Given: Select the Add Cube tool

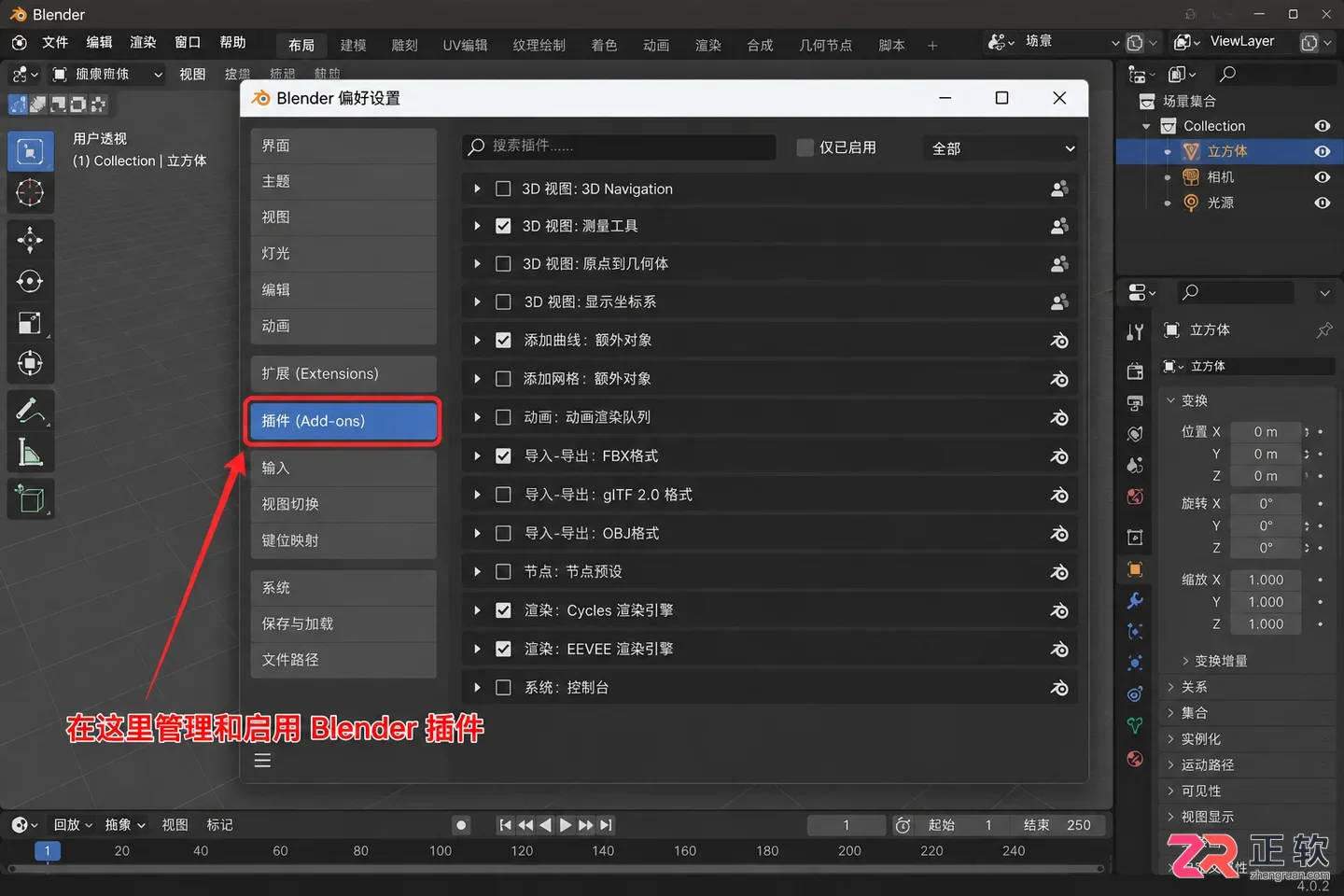Looking at the screenshot, I should click(x=30, y=499).
